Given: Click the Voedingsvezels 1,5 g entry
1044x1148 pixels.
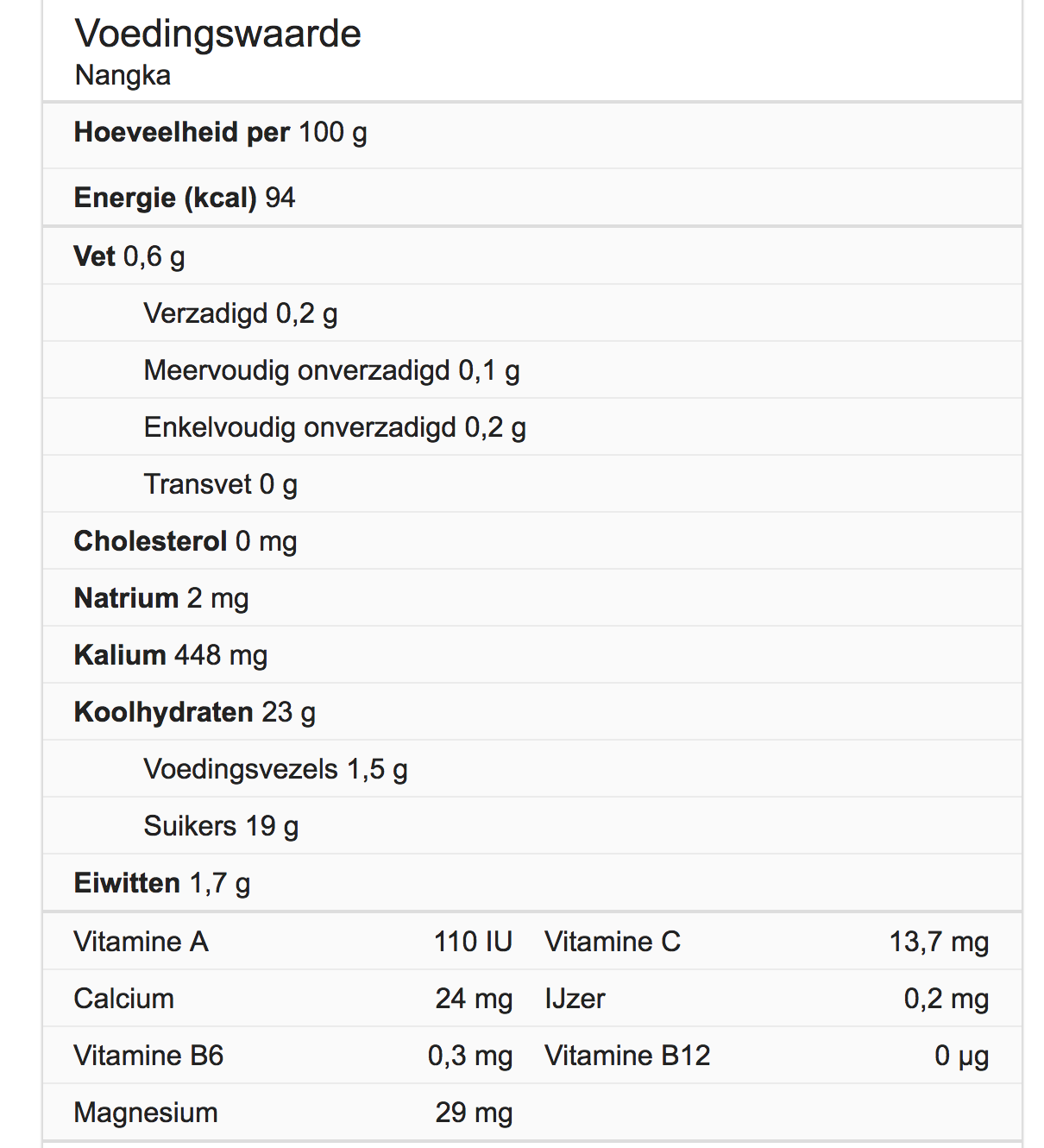Looking at the screenshot, I should point(275,770).
